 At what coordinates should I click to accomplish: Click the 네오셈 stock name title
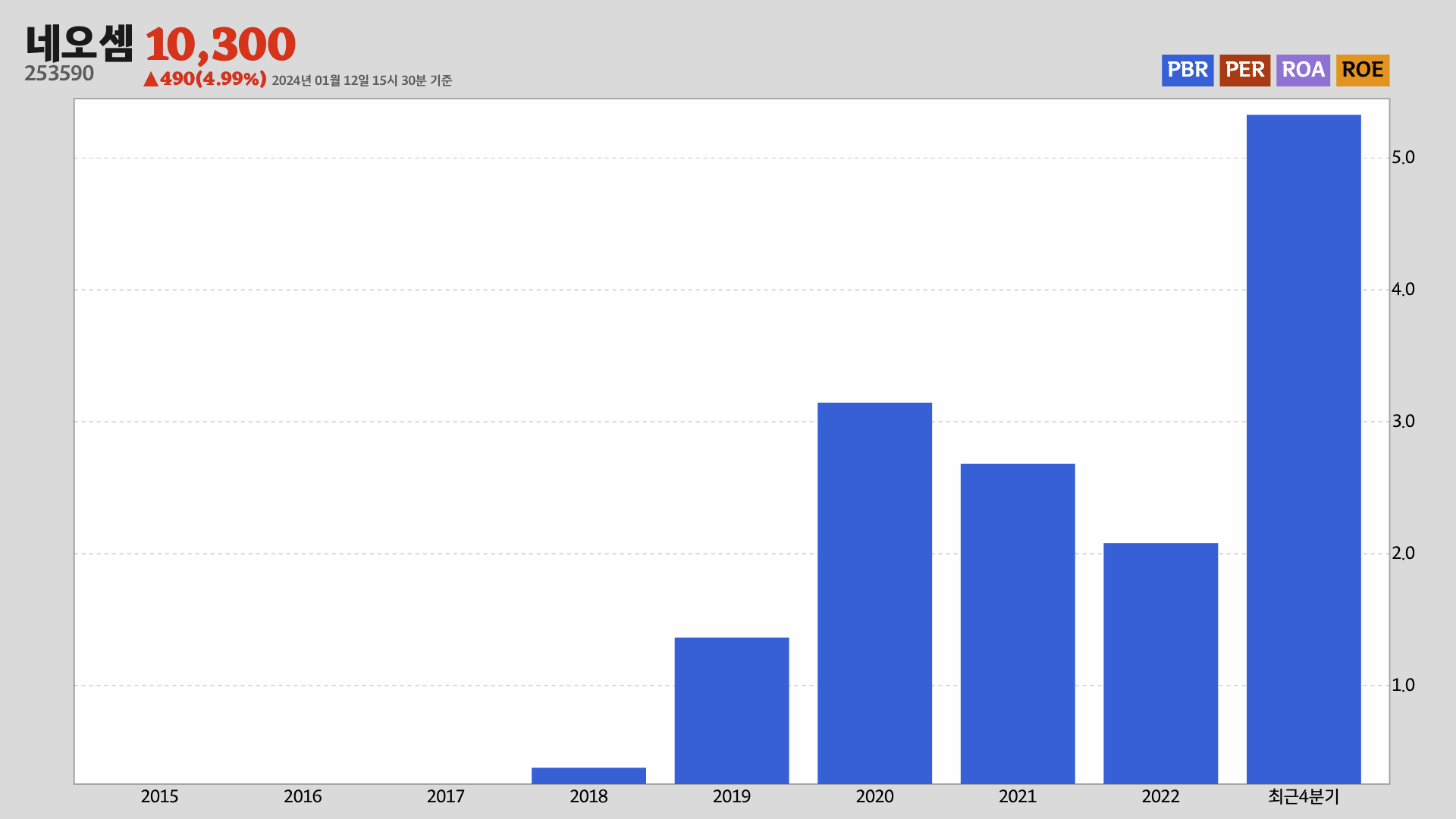[x=80, y=43]
